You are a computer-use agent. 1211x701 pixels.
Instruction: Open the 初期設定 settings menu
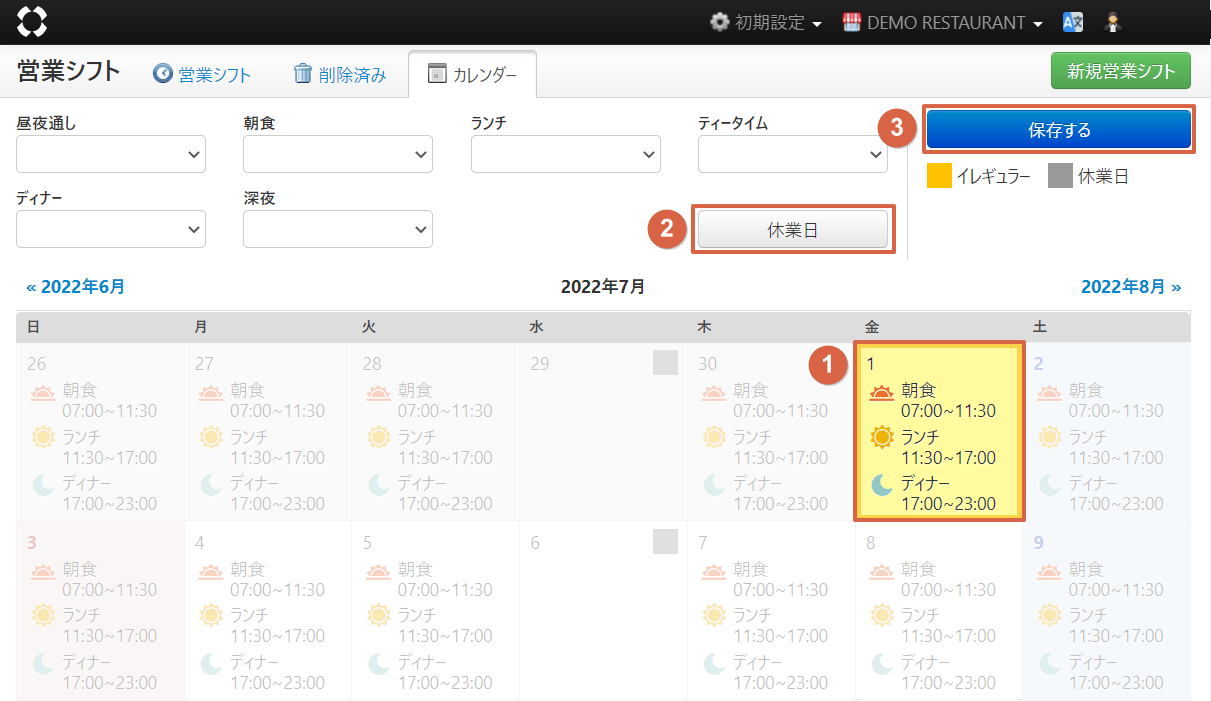pos(766,22)
